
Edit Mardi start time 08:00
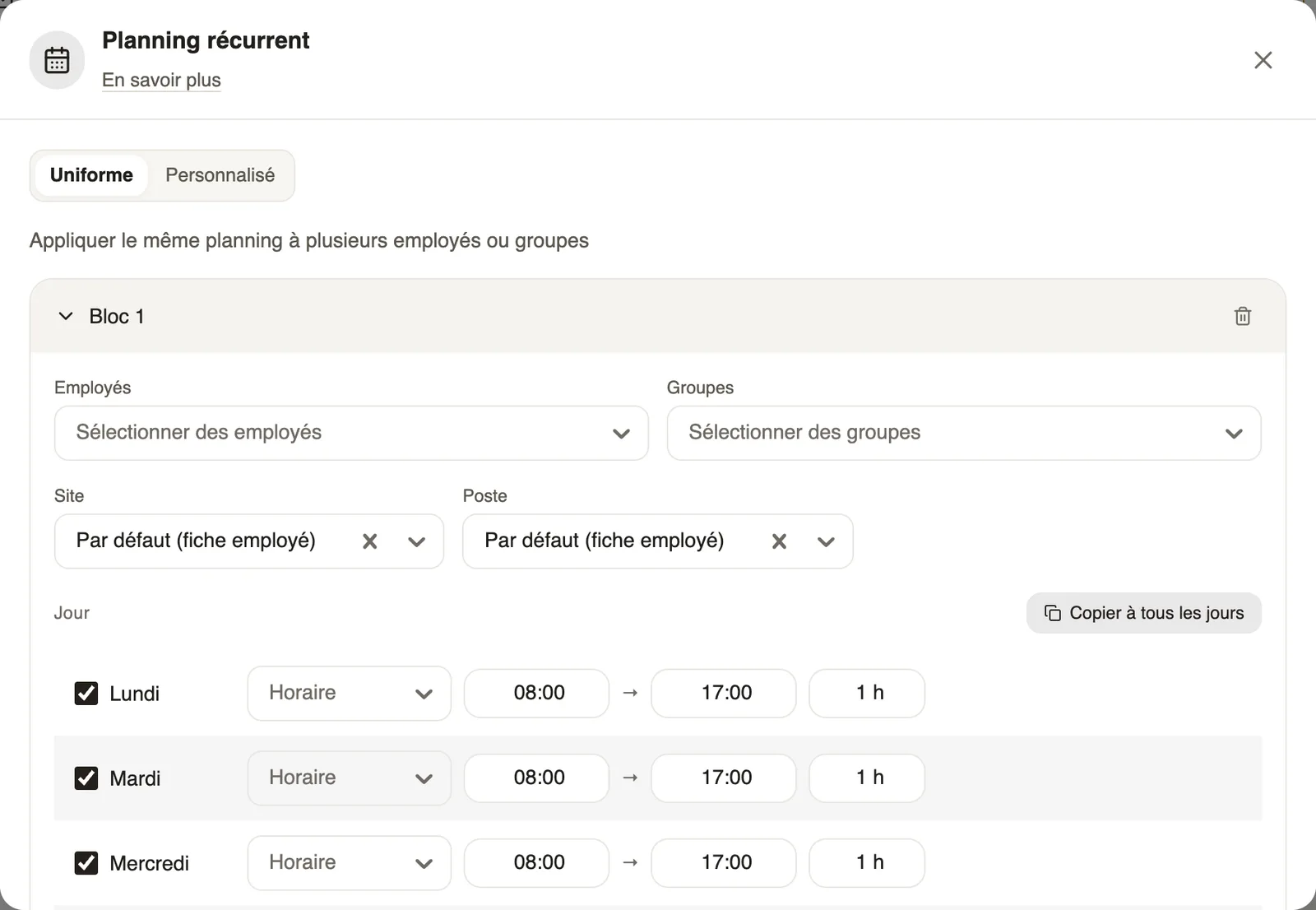pos(536,778)
